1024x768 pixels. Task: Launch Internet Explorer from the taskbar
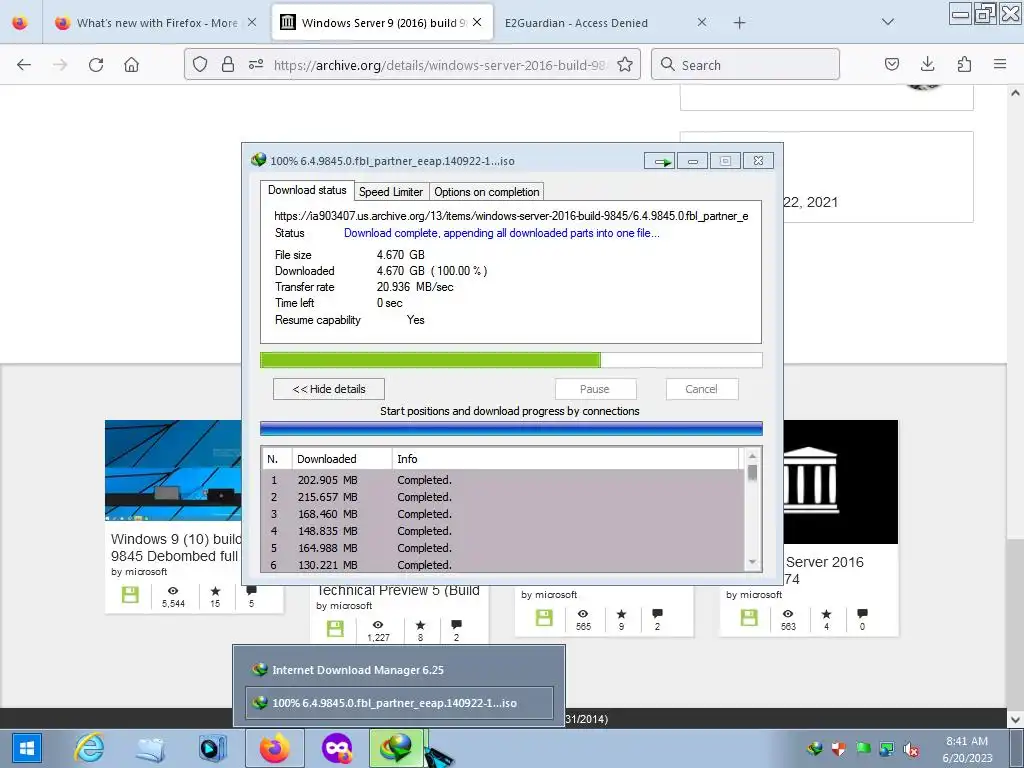point(89,748)
